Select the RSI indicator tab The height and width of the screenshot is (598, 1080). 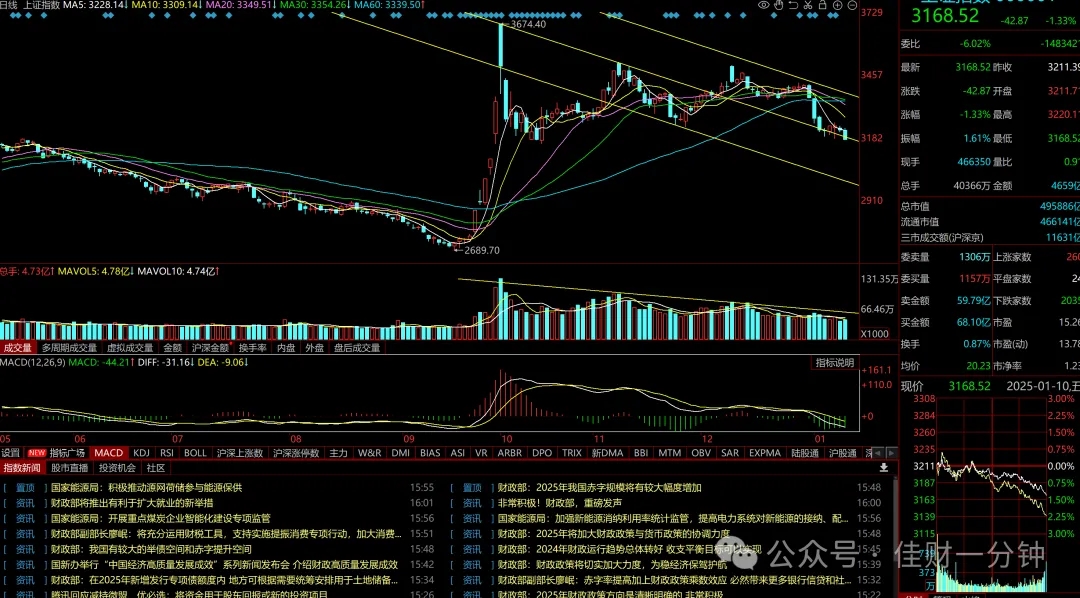pyautogui.click(x=167, y=453)
